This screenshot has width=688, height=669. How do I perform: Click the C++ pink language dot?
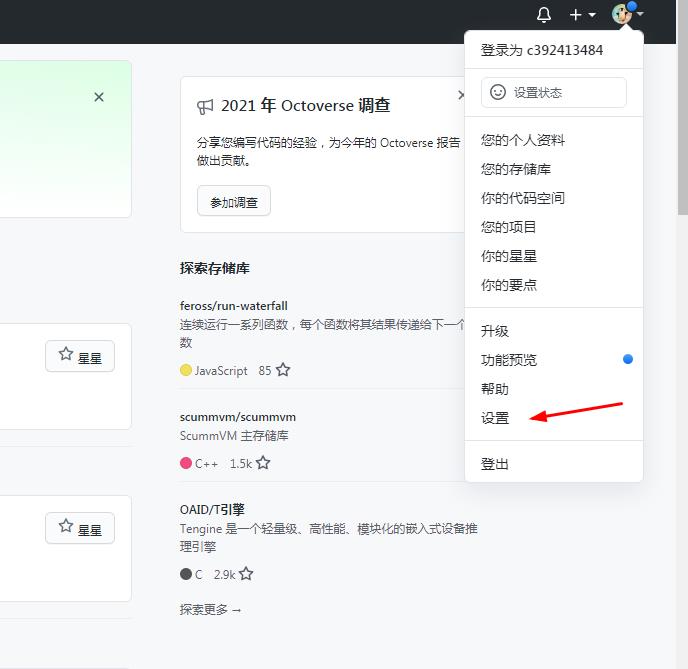click(x=186, y=463)
